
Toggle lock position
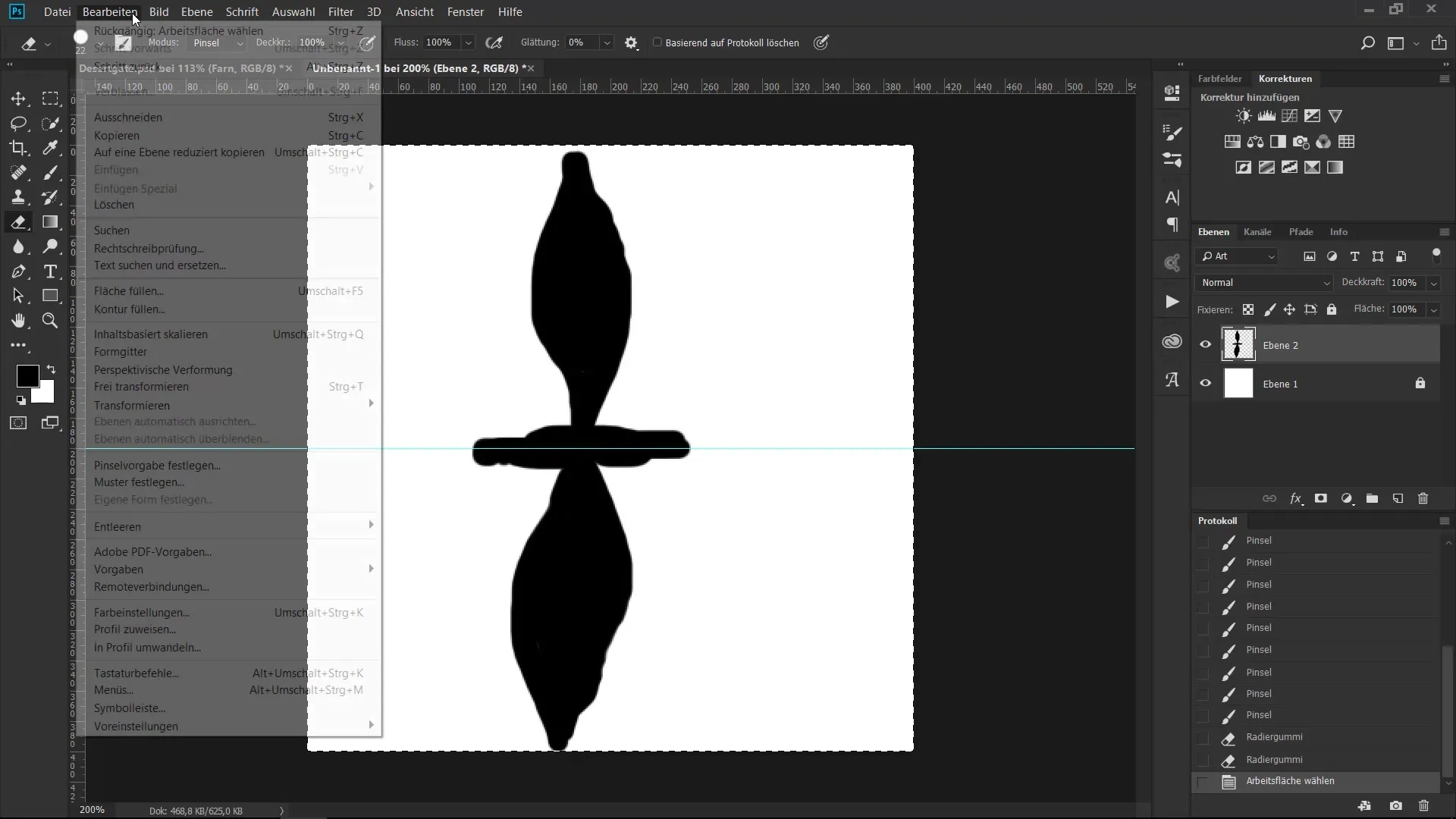click(x=1289, y=309)
